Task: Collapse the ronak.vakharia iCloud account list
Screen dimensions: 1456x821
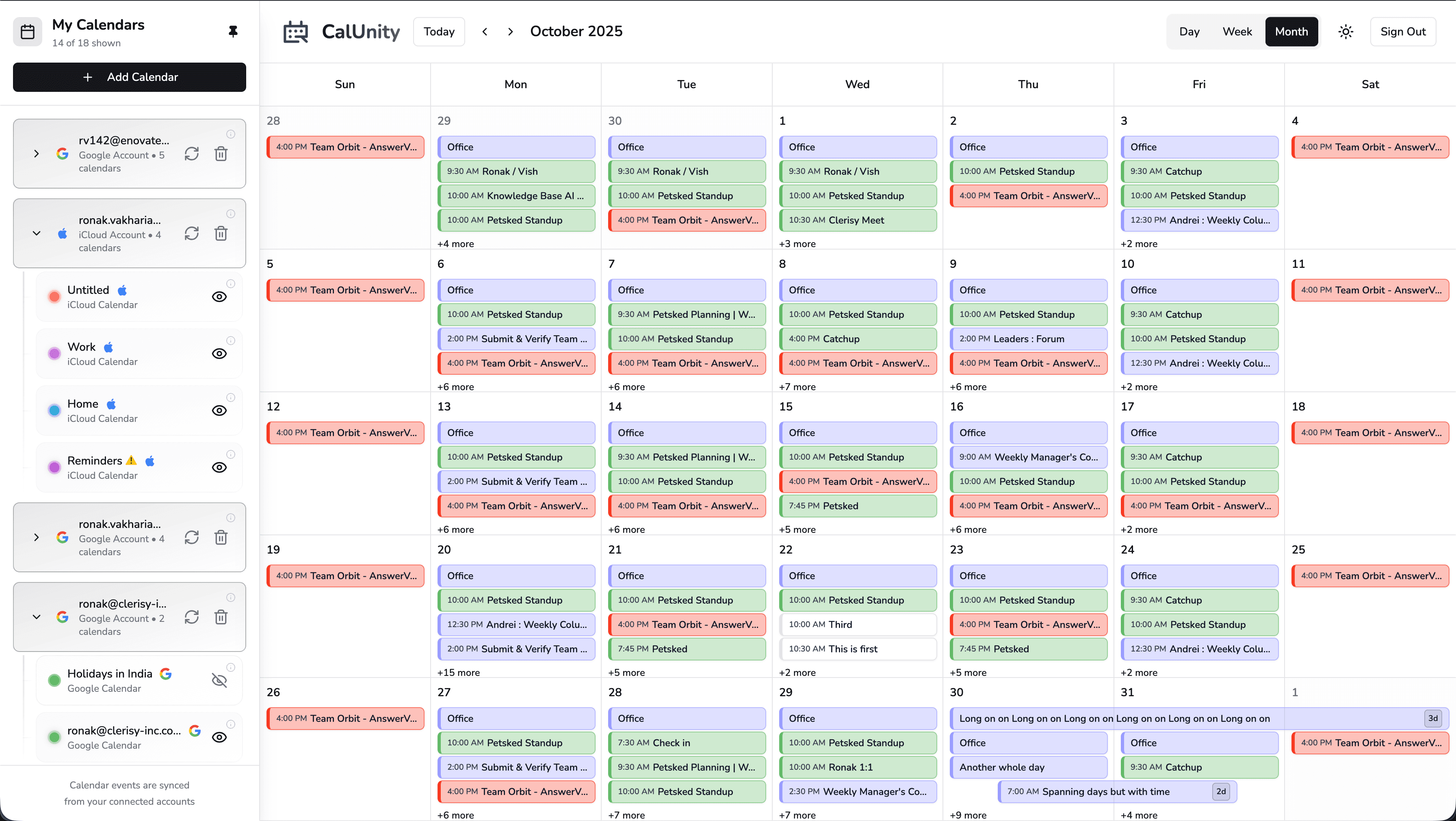Action: 37,233
